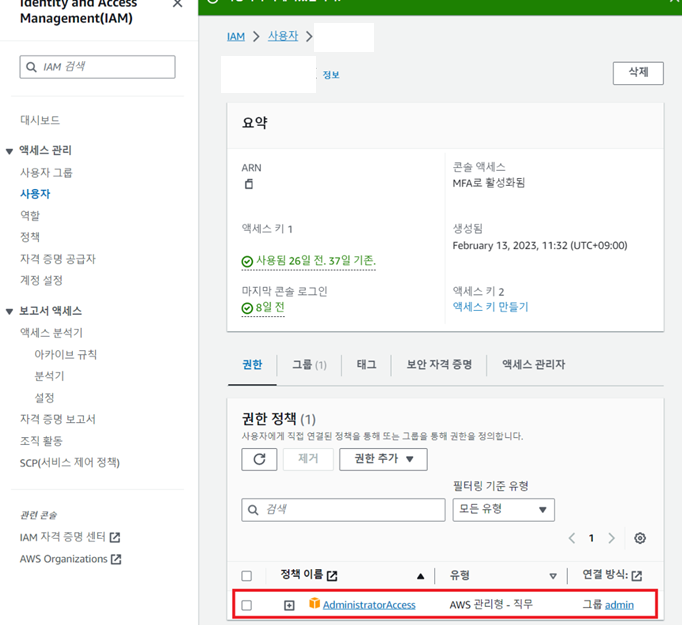Click the IAM search input field

[x=97, y=67]
